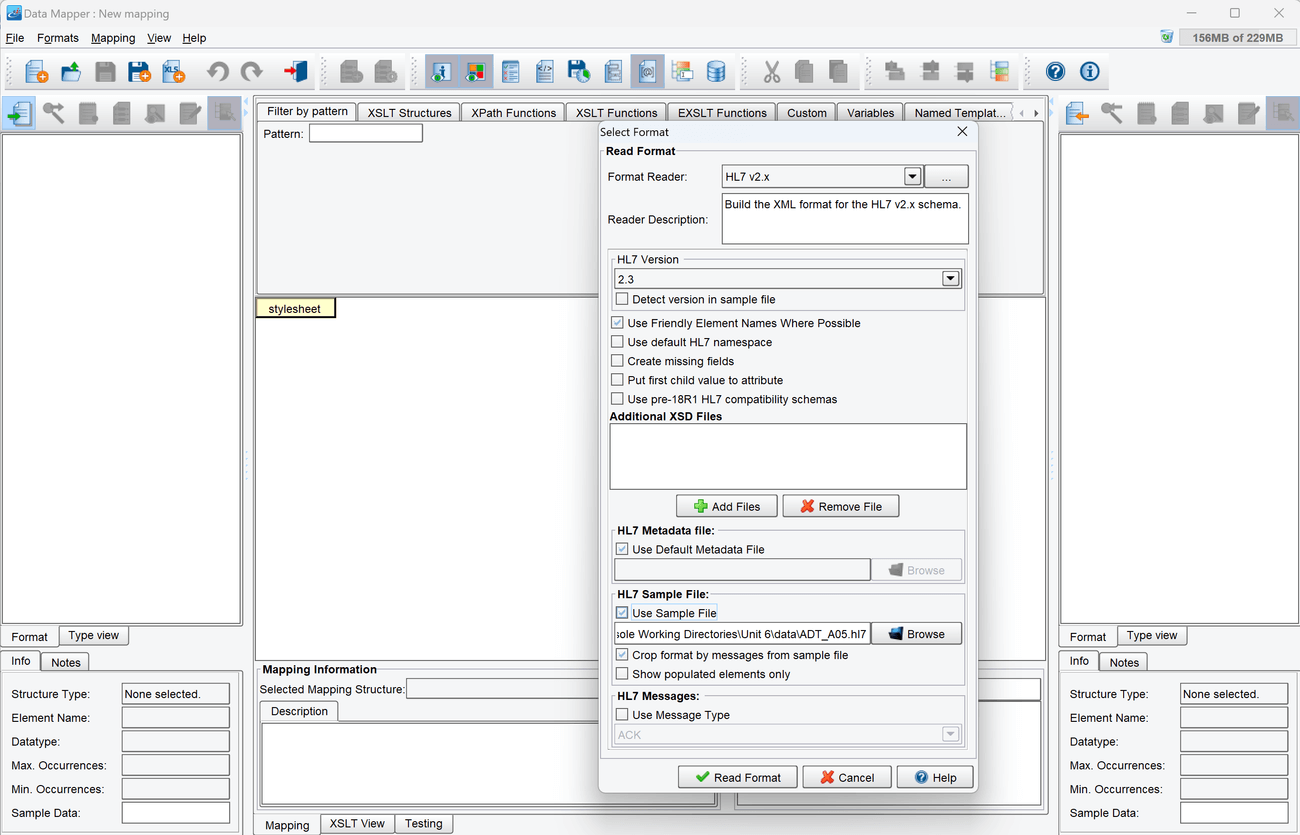Expand the ACK message type dropdown
This screenshot has width=1300, height=835.
click(950, 734)
